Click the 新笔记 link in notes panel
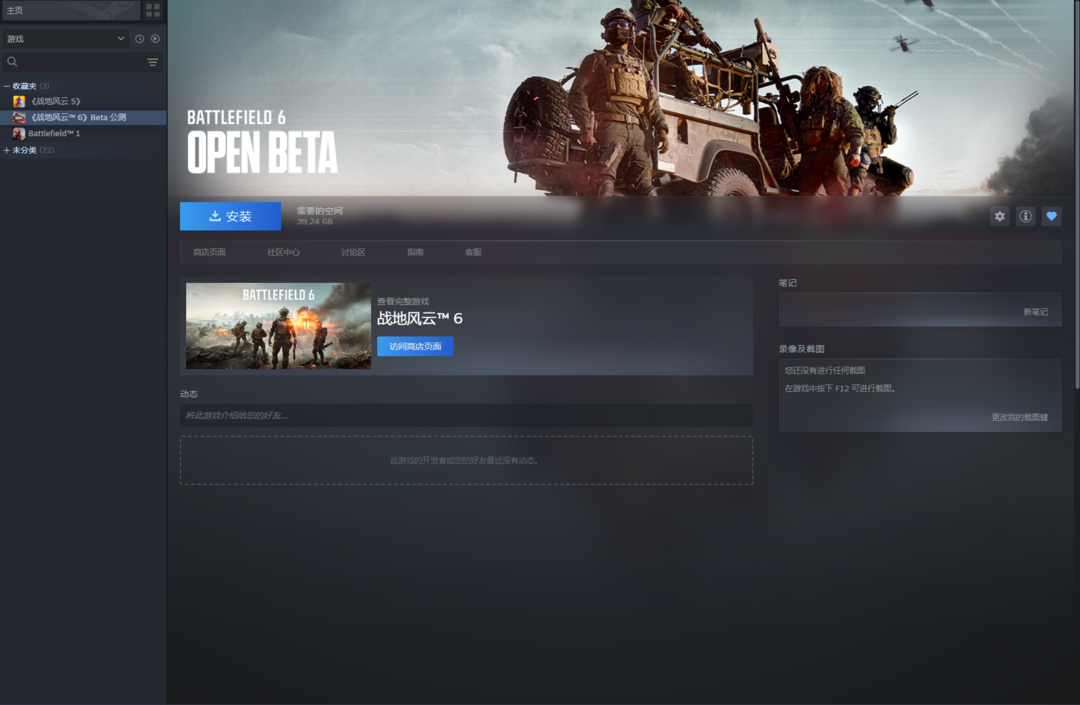The width and height of the screenshot is (1080, 705). [x=1035, y=312]
